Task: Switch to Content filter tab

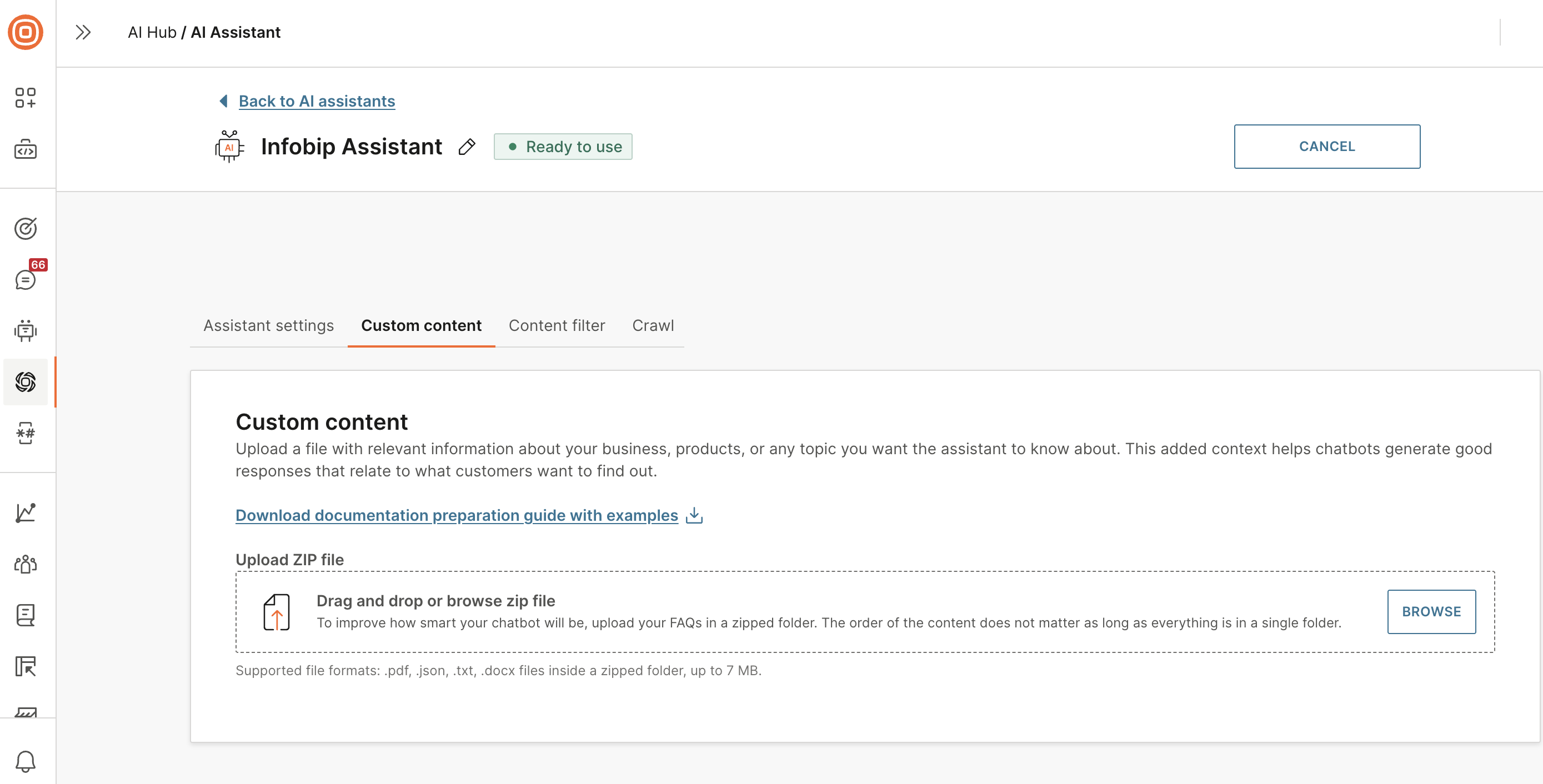Action: pyautogui.click(x=557, y=325)
